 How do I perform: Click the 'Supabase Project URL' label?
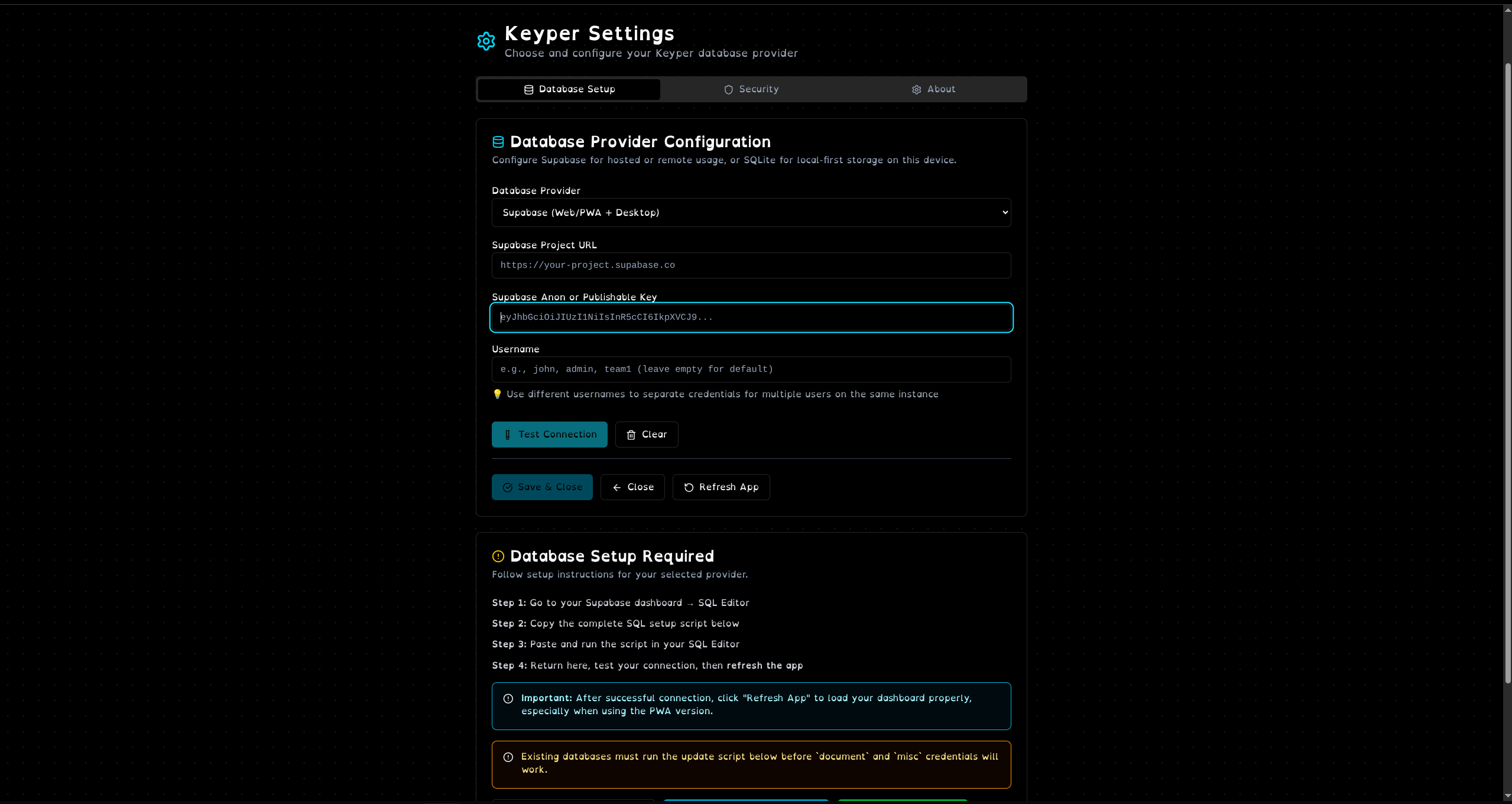(544, 245)
